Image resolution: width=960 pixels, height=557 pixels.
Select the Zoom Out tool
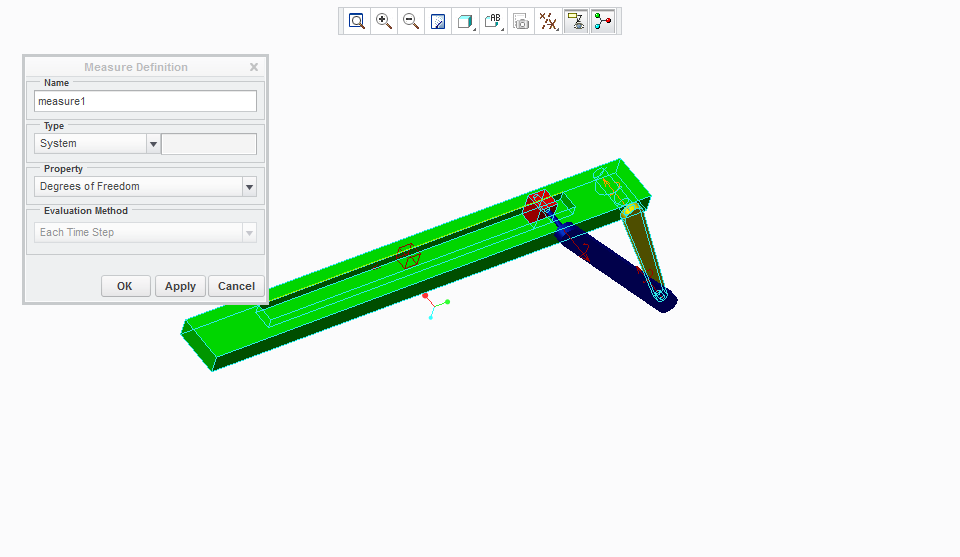[411, 21]
